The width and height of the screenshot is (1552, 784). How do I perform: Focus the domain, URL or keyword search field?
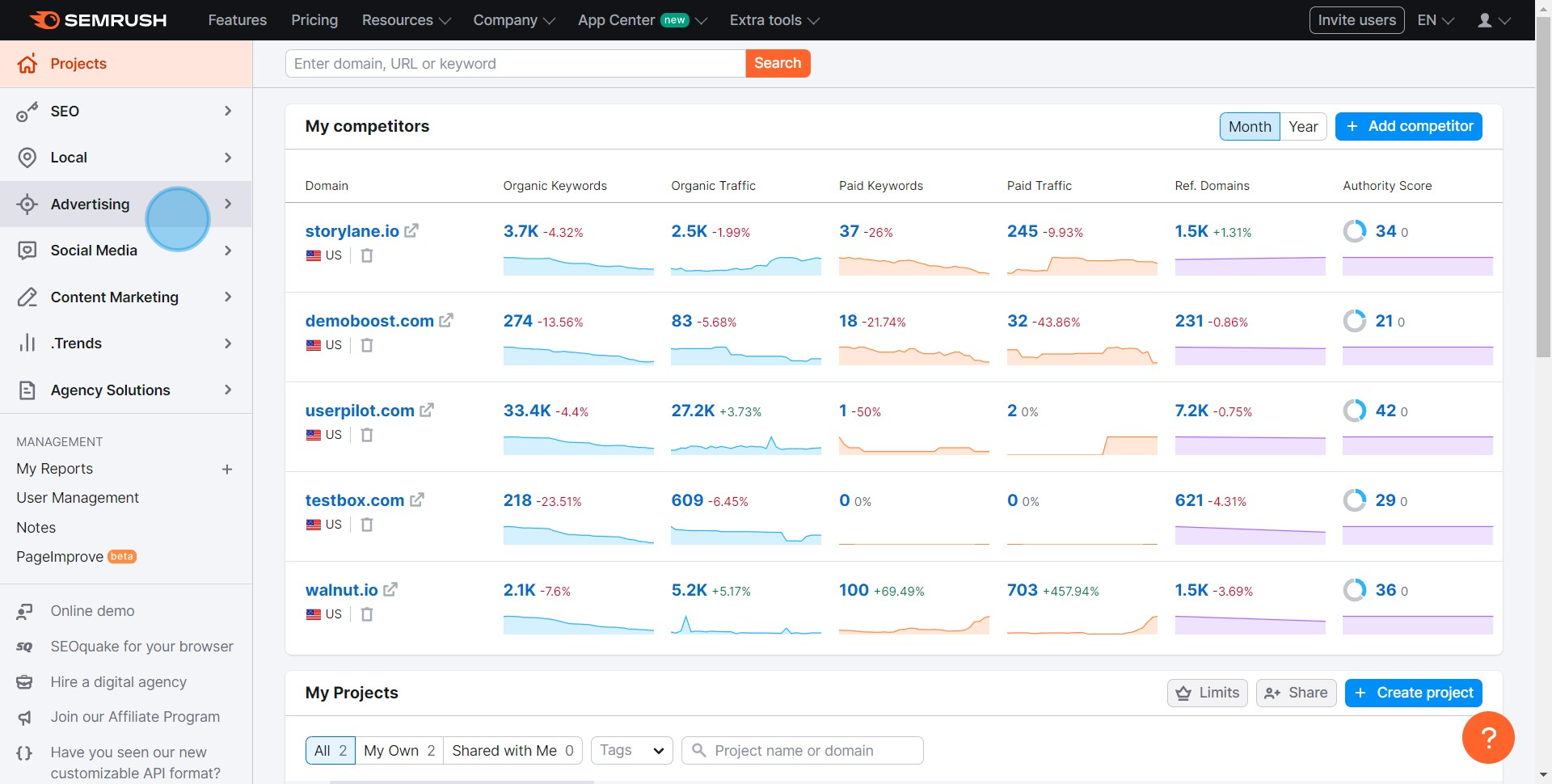tap(515, 64)
